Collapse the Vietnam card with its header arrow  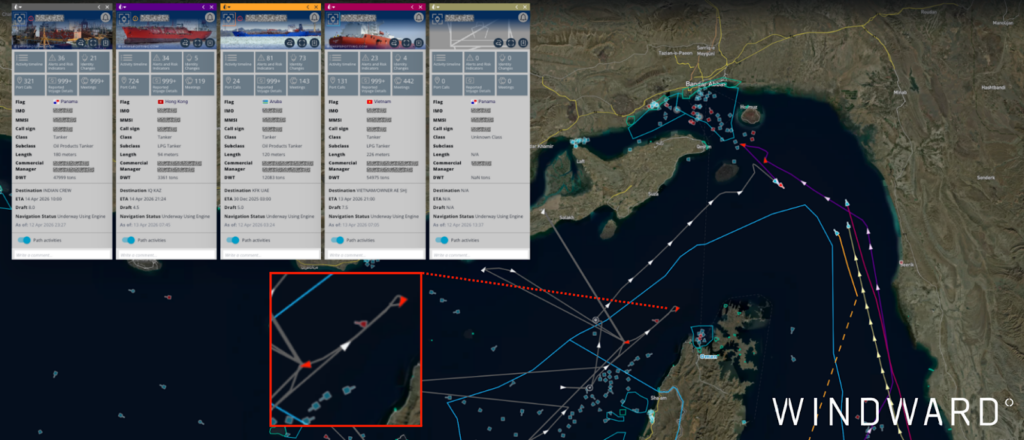point(412,7)
